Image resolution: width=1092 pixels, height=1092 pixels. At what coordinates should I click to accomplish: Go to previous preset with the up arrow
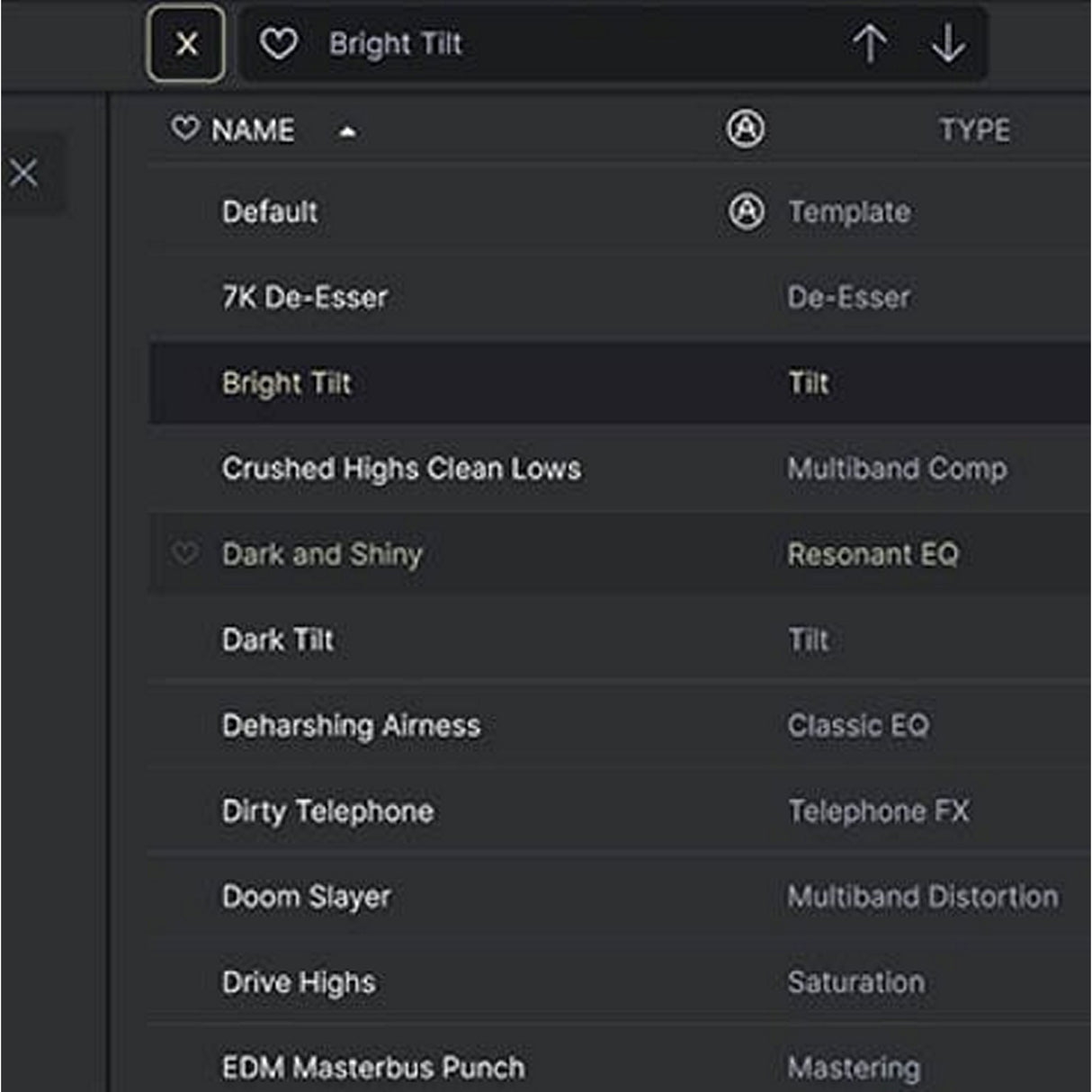tap(870, 43)
